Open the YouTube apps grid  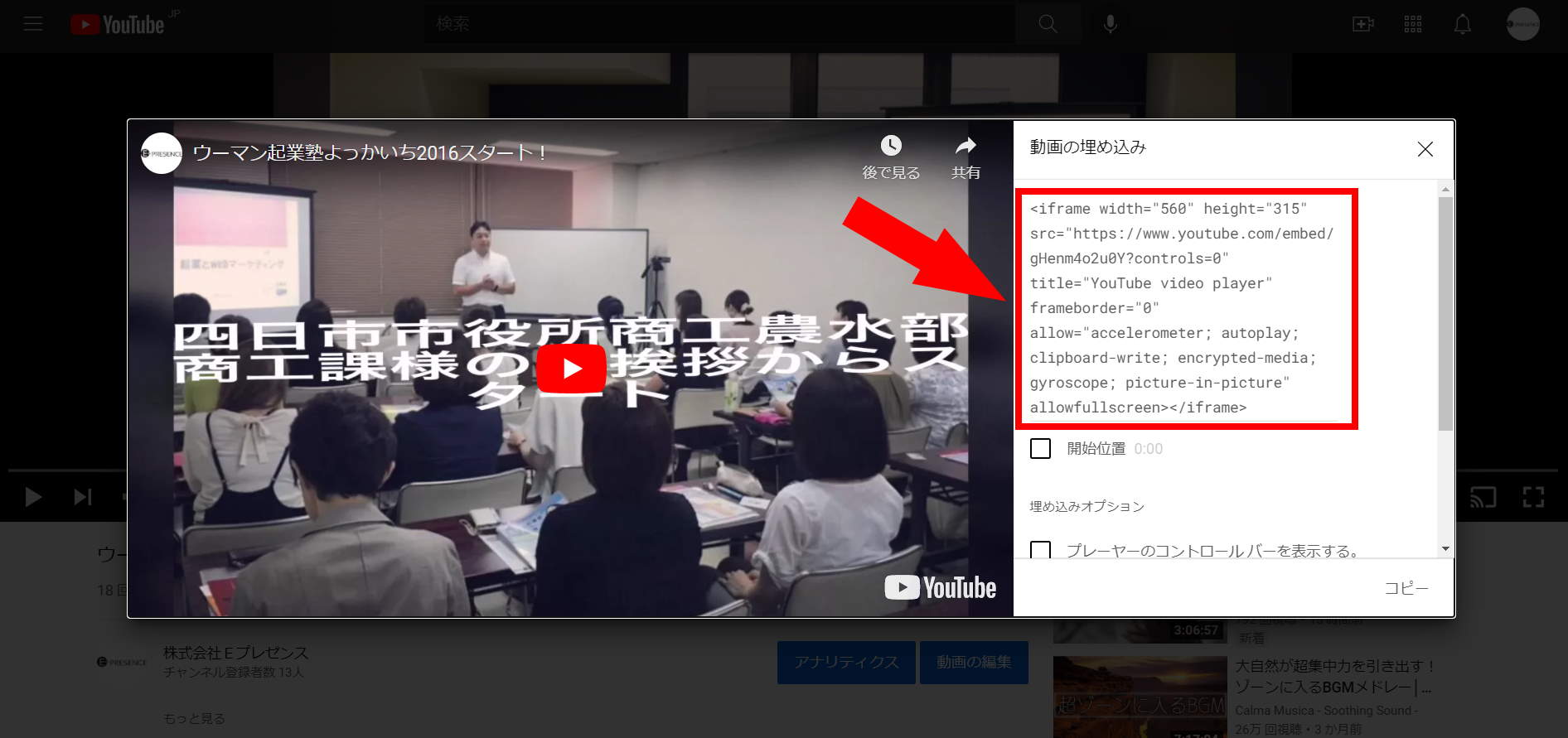(x=1413, y=24)
